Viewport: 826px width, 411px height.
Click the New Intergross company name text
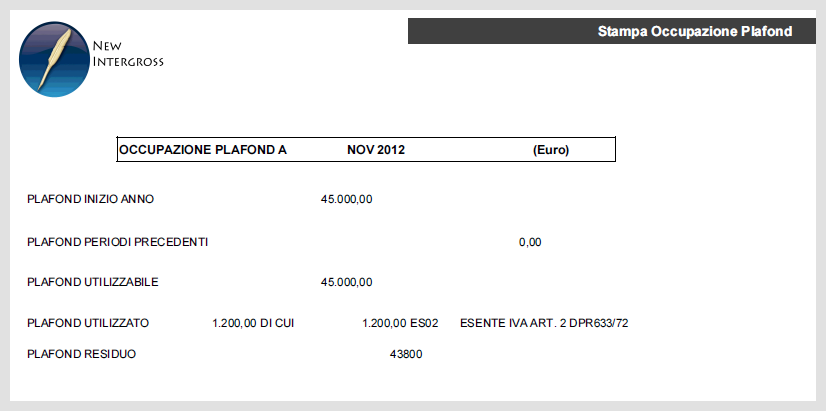128,54
